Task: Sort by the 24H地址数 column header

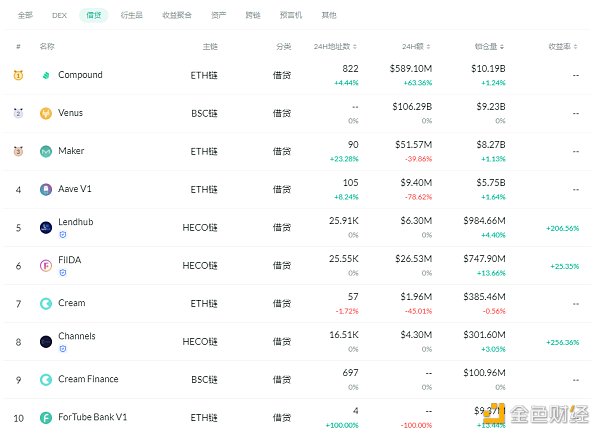Action: tap(333, 47)
